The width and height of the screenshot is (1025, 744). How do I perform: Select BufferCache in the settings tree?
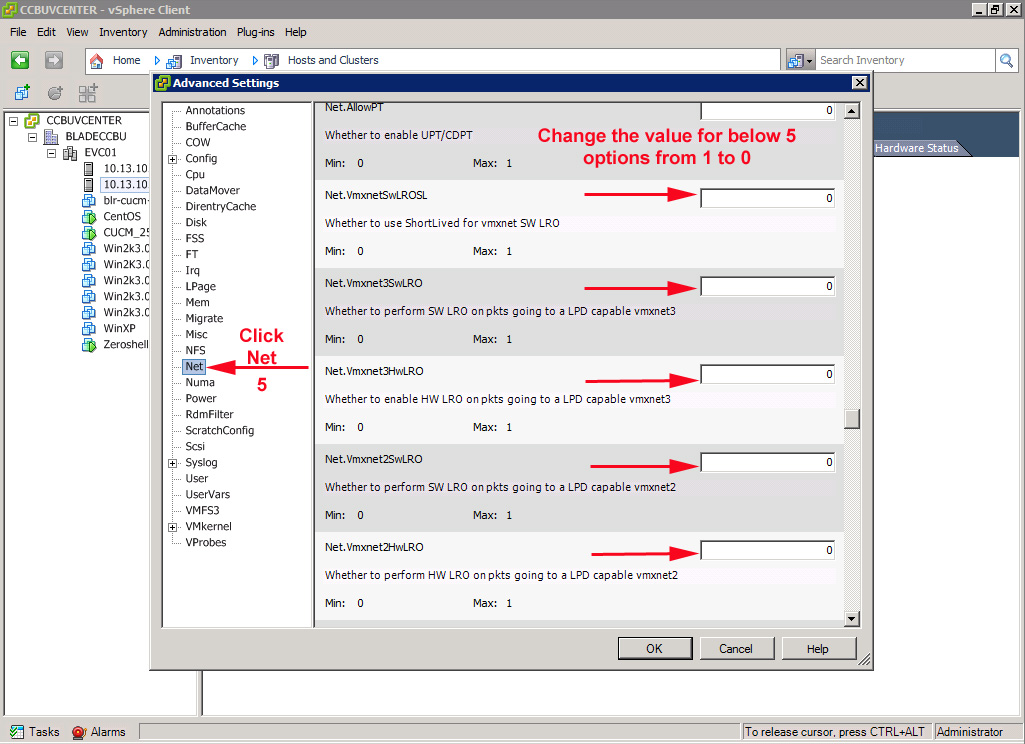(x=216, y=127)
